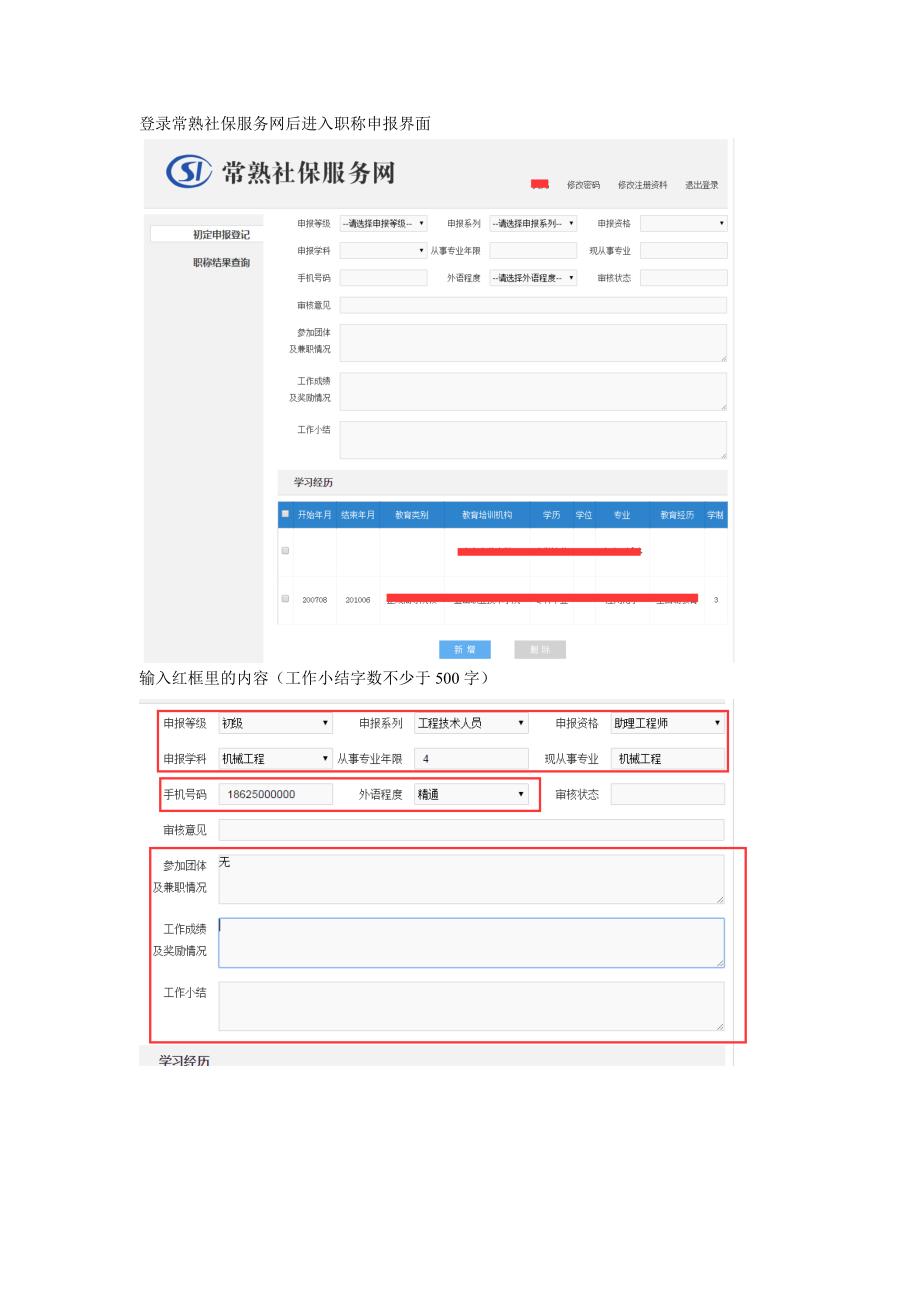Image resolution: width=920 pixels, height=1302 pixels.
Task: Click the focused 工作成绩及奖励情况 textarea with blue border
Action: pos(471,943)
